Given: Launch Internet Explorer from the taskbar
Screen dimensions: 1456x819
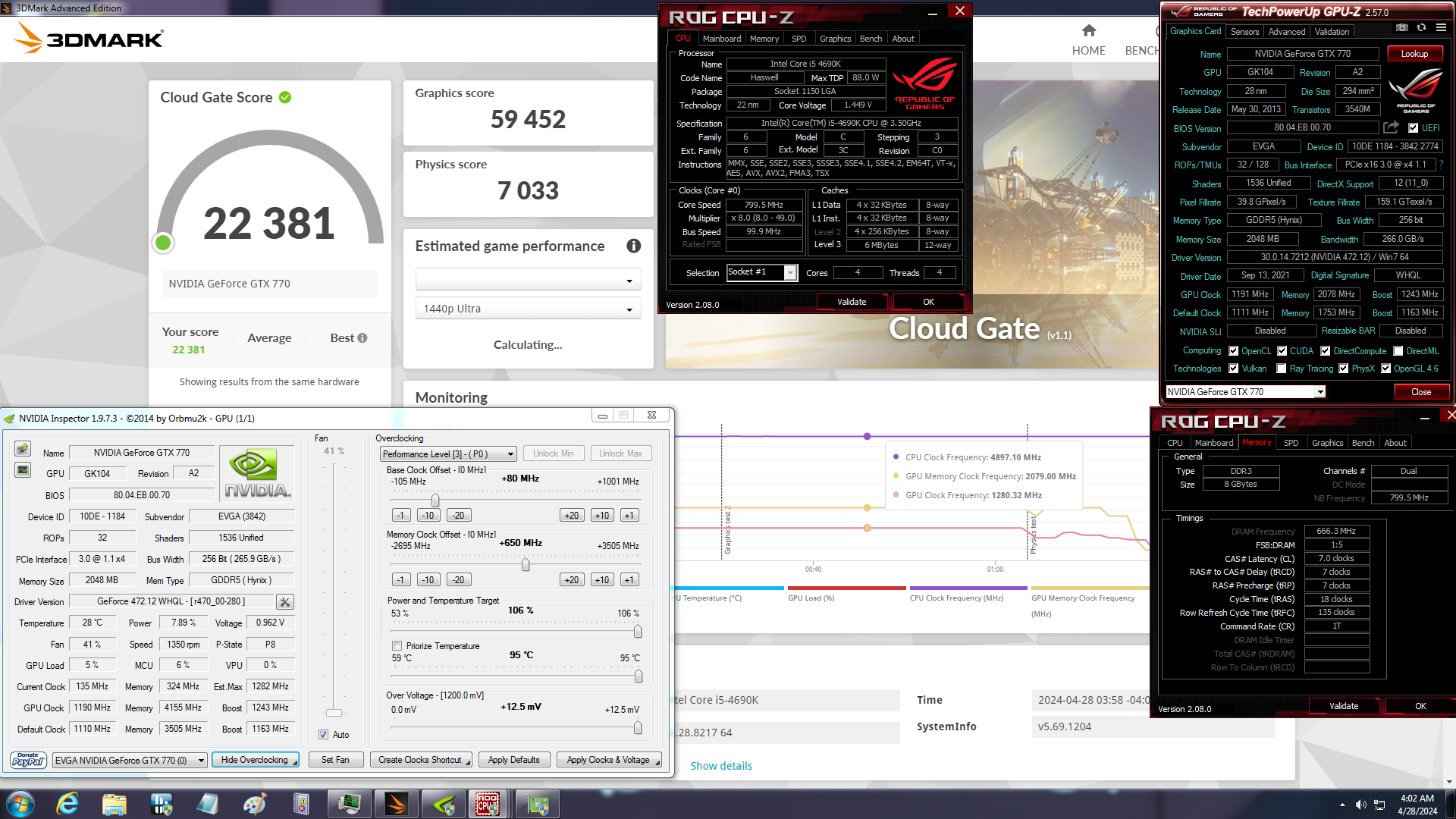Looking at the screenshot, I should (67, 804).
